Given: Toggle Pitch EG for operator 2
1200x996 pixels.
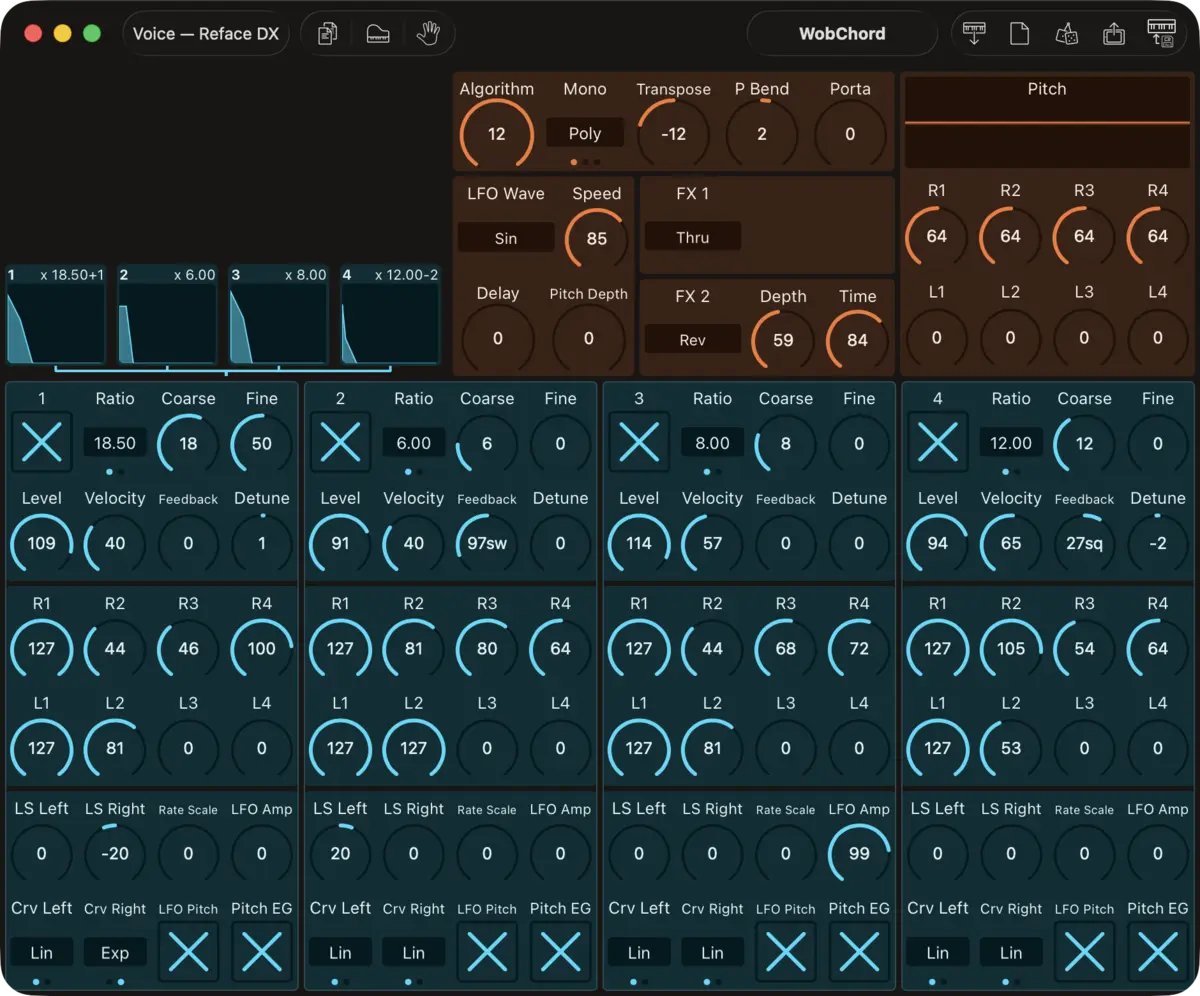Looking at the screenshot, I should [560, 952].
